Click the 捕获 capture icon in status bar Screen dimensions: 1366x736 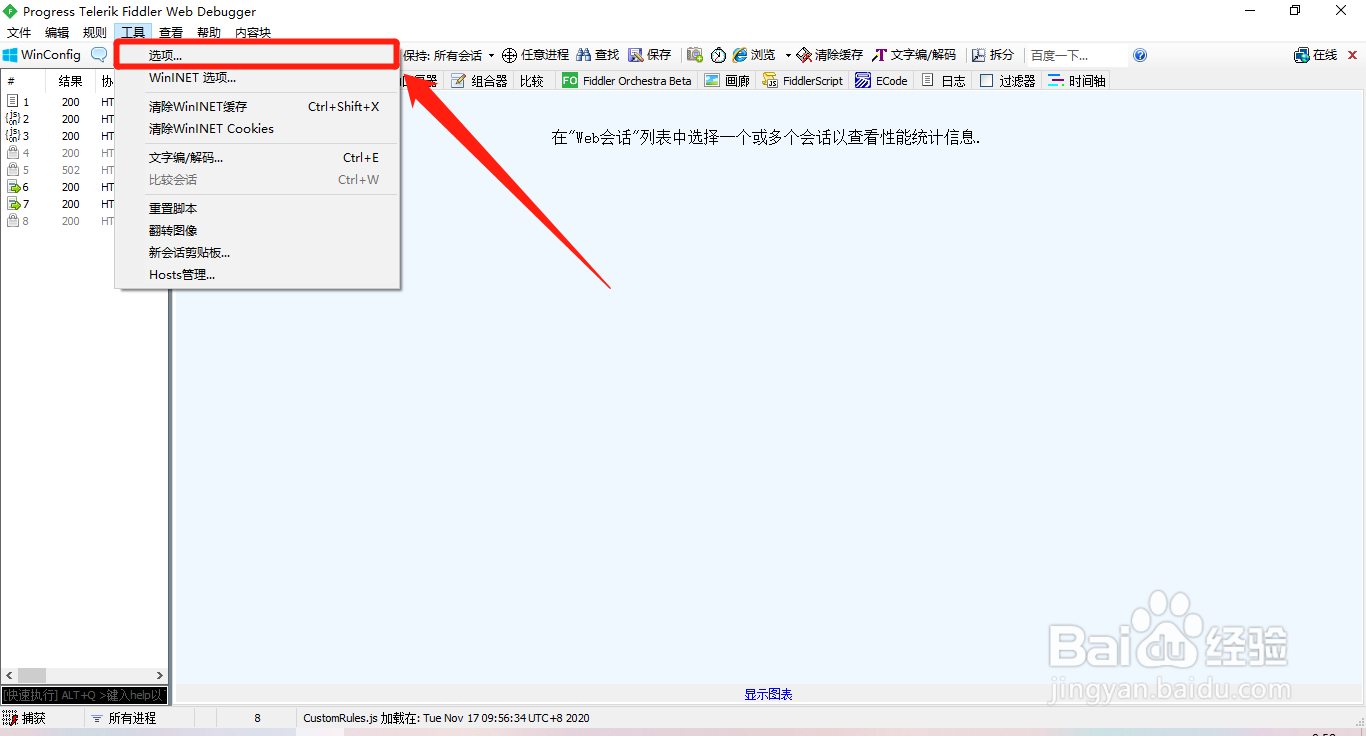point(10,718)
